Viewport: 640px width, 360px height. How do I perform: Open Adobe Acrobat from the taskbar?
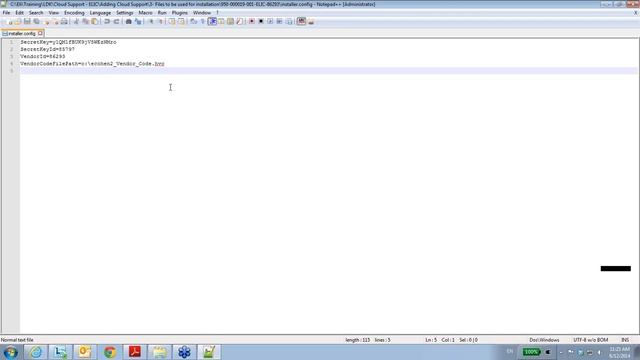pos(135,352)
